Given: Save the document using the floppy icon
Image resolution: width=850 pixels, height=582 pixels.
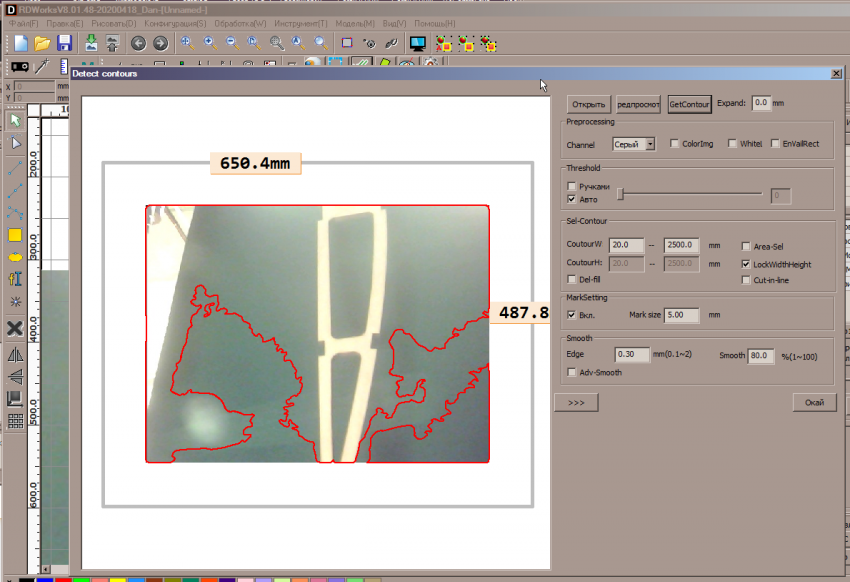Looking at the screenshot, I should pyautogui.click(x=64, y=43).
